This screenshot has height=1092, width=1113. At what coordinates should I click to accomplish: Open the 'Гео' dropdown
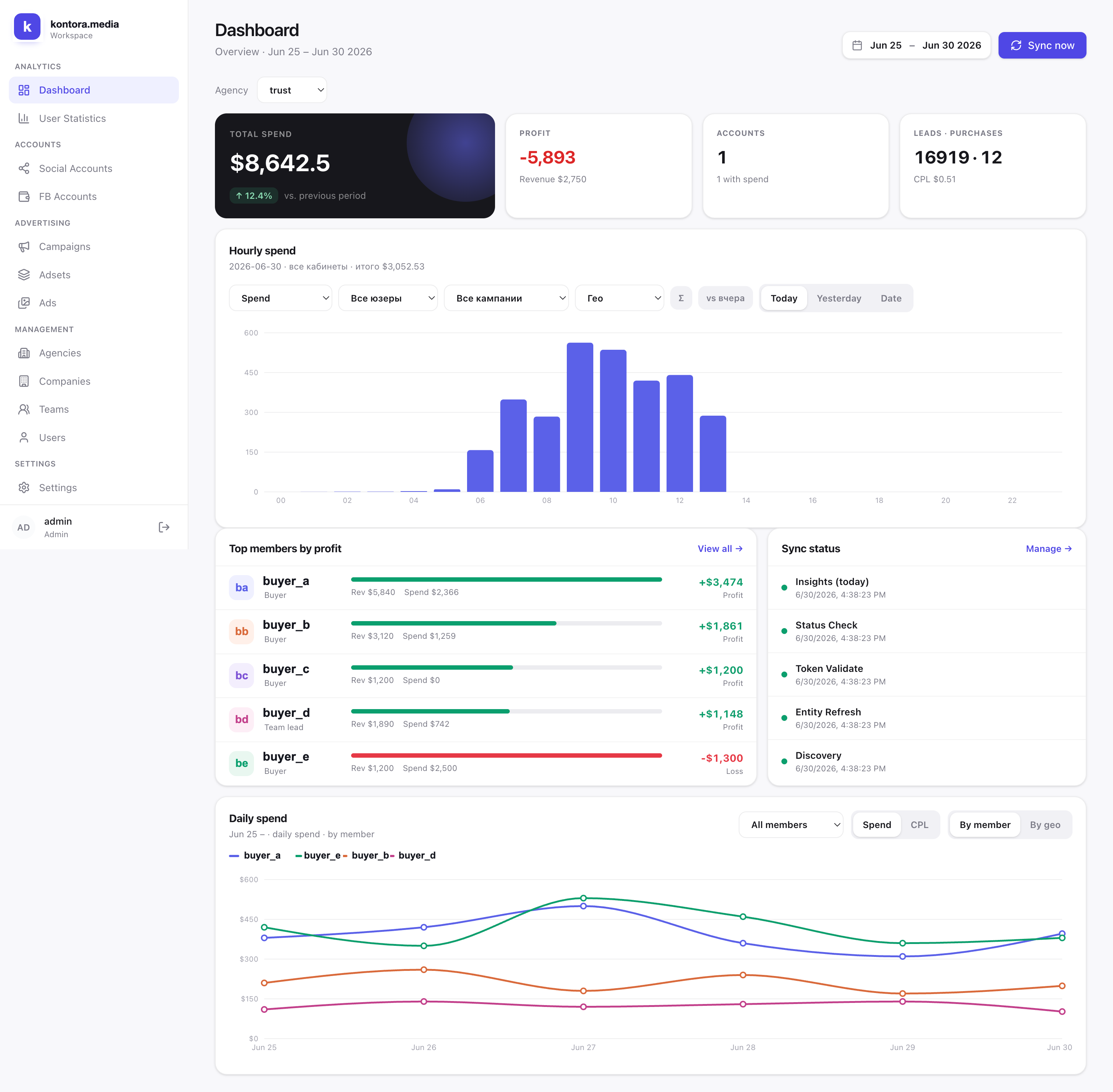coord(619,298)
